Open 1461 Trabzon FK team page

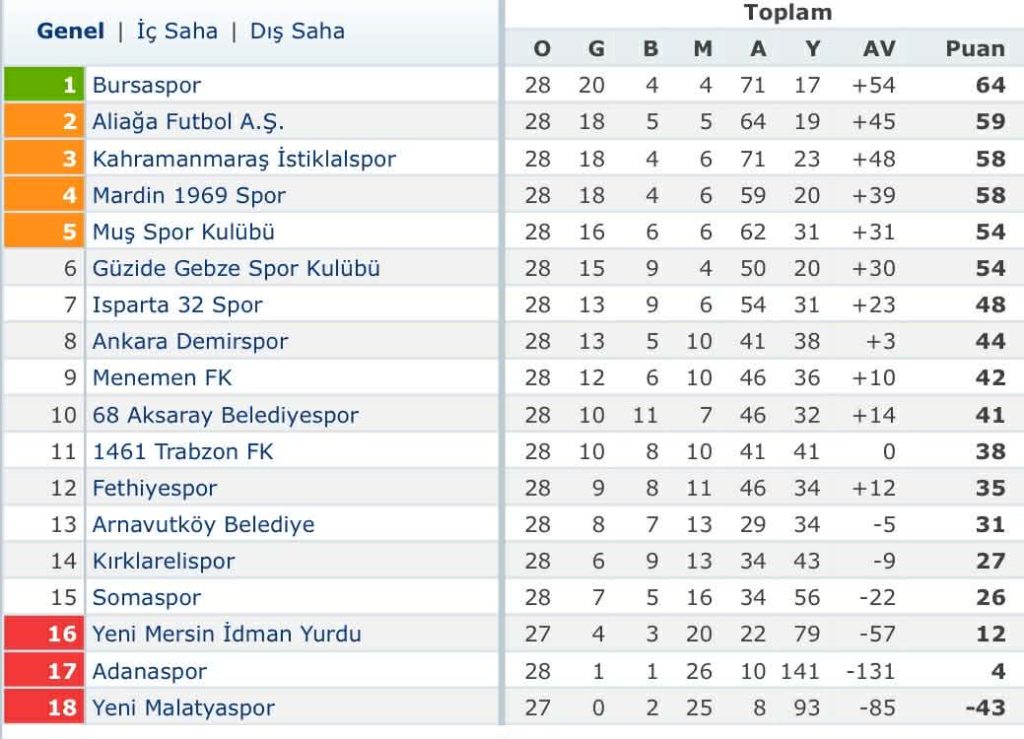[182, 451]
